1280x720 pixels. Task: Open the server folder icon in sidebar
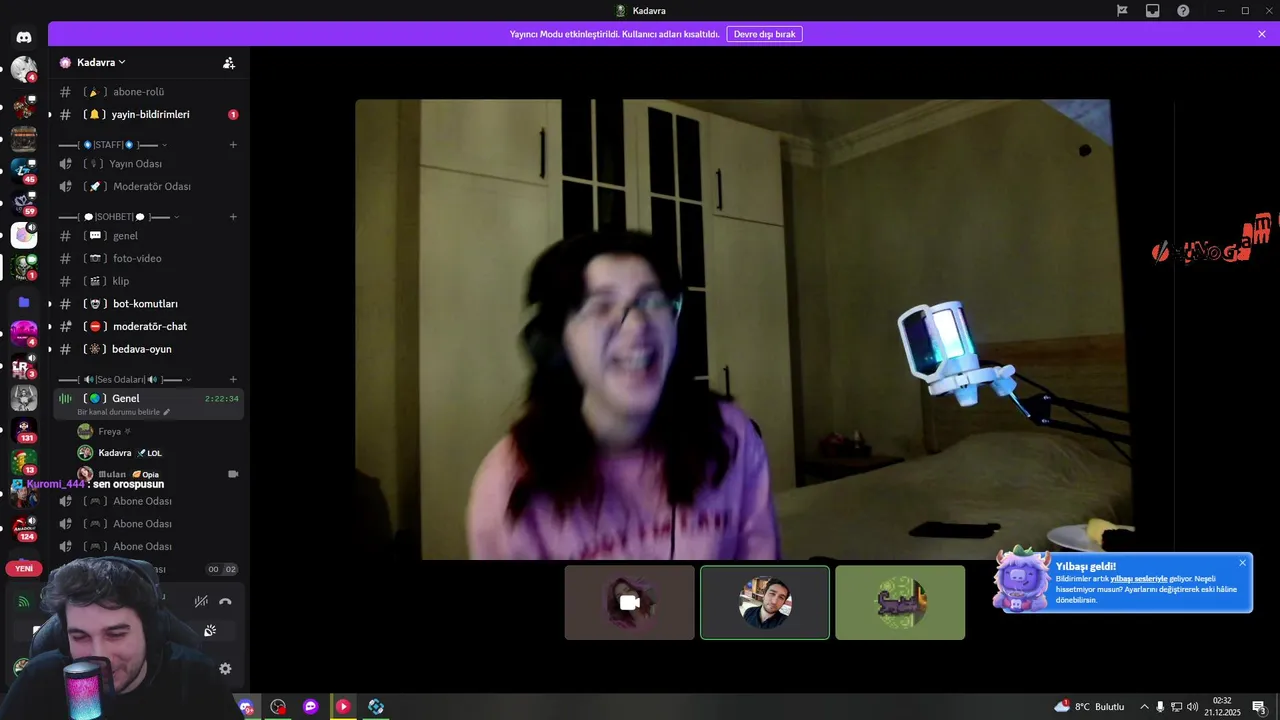tap(24, 301)
